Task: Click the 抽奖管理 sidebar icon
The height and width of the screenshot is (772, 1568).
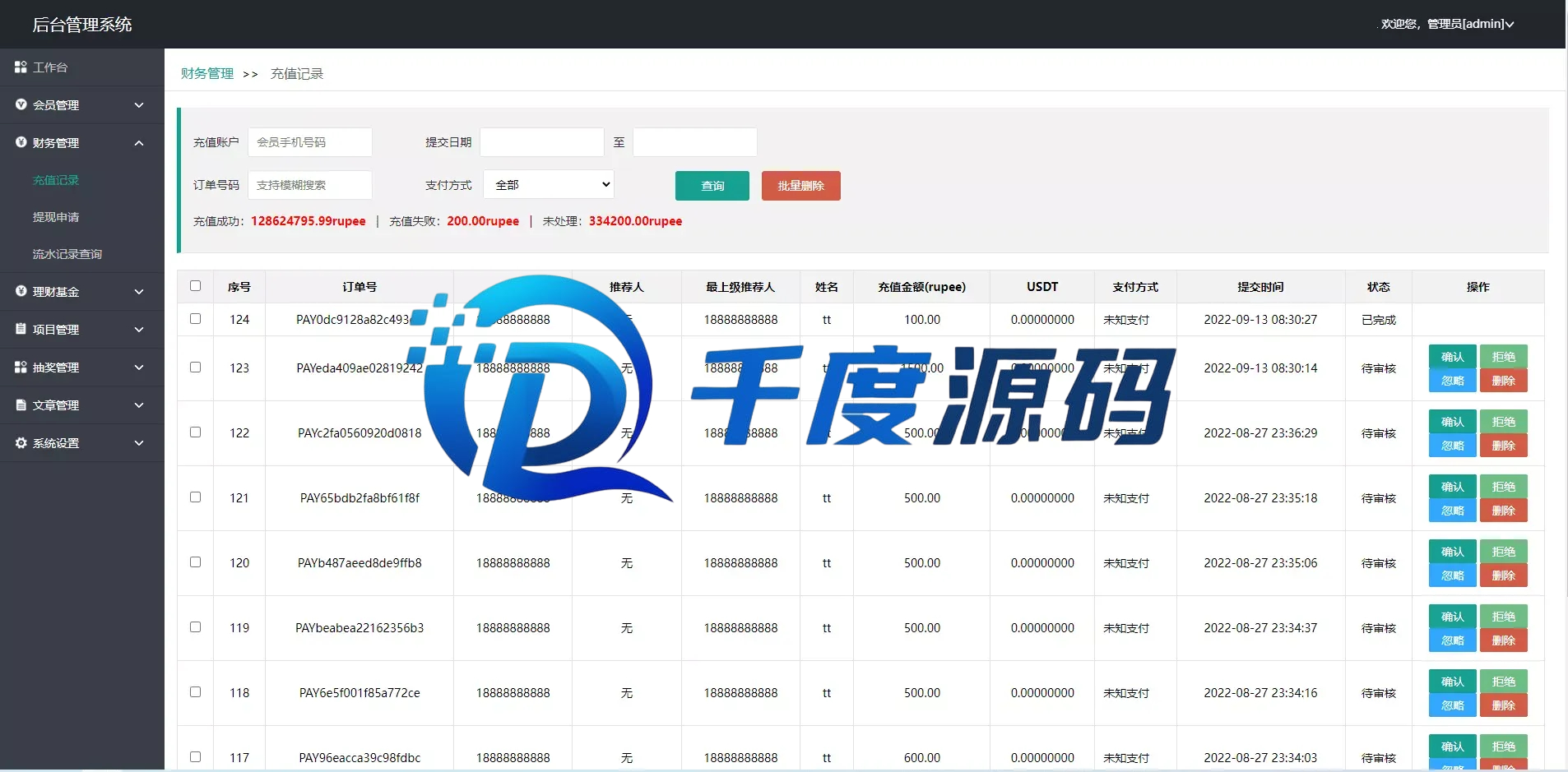Action: point(21,367)
